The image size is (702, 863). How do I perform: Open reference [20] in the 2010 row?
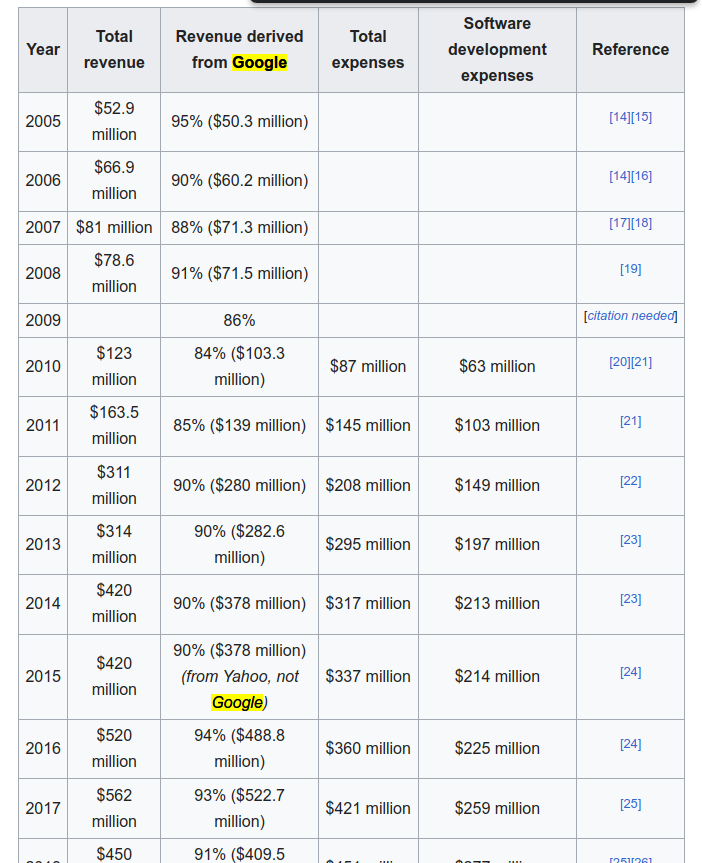tap(620, 362)
